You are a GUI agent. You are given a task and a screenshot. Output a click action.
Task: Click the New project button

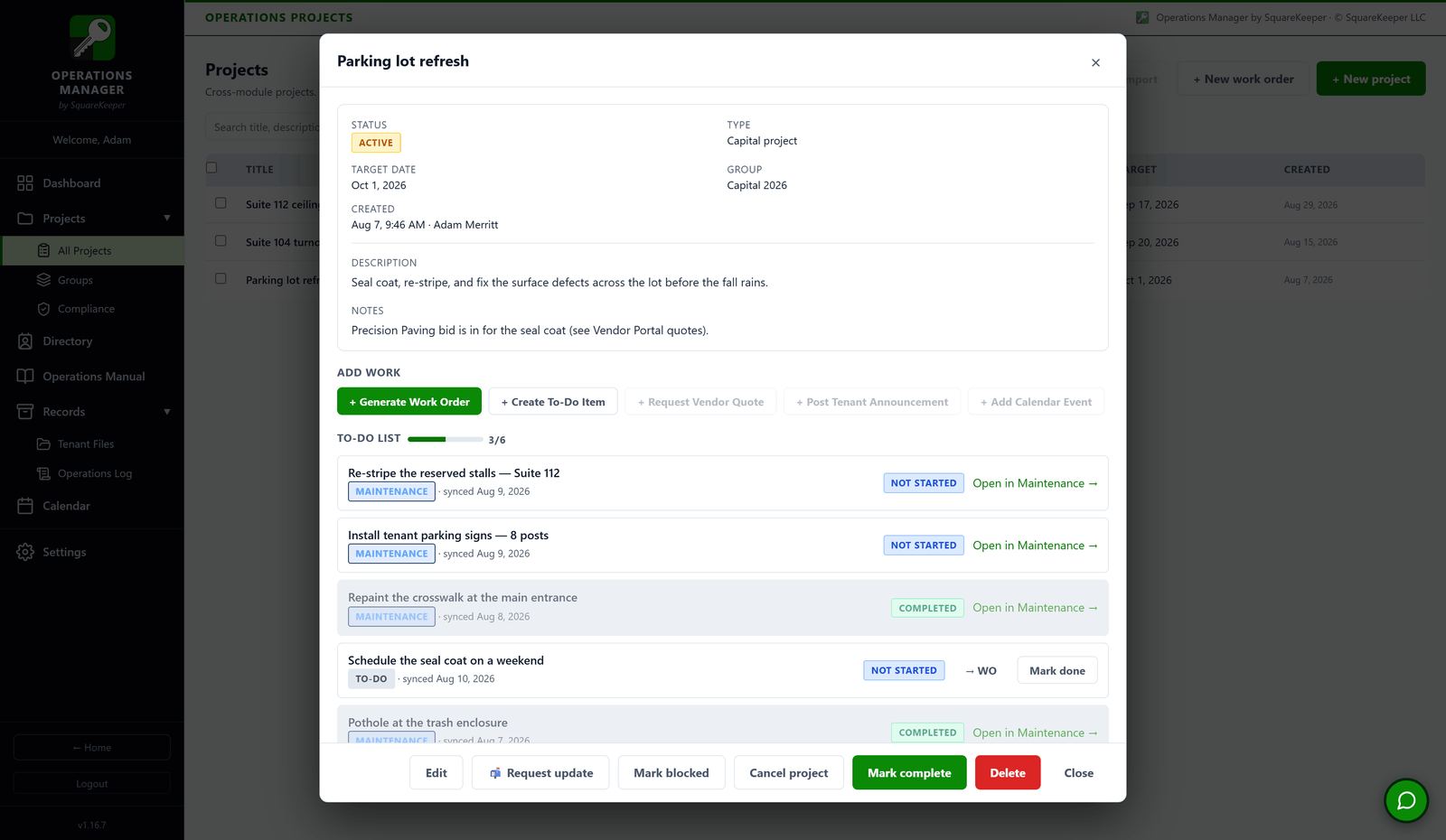point(1371,79)
